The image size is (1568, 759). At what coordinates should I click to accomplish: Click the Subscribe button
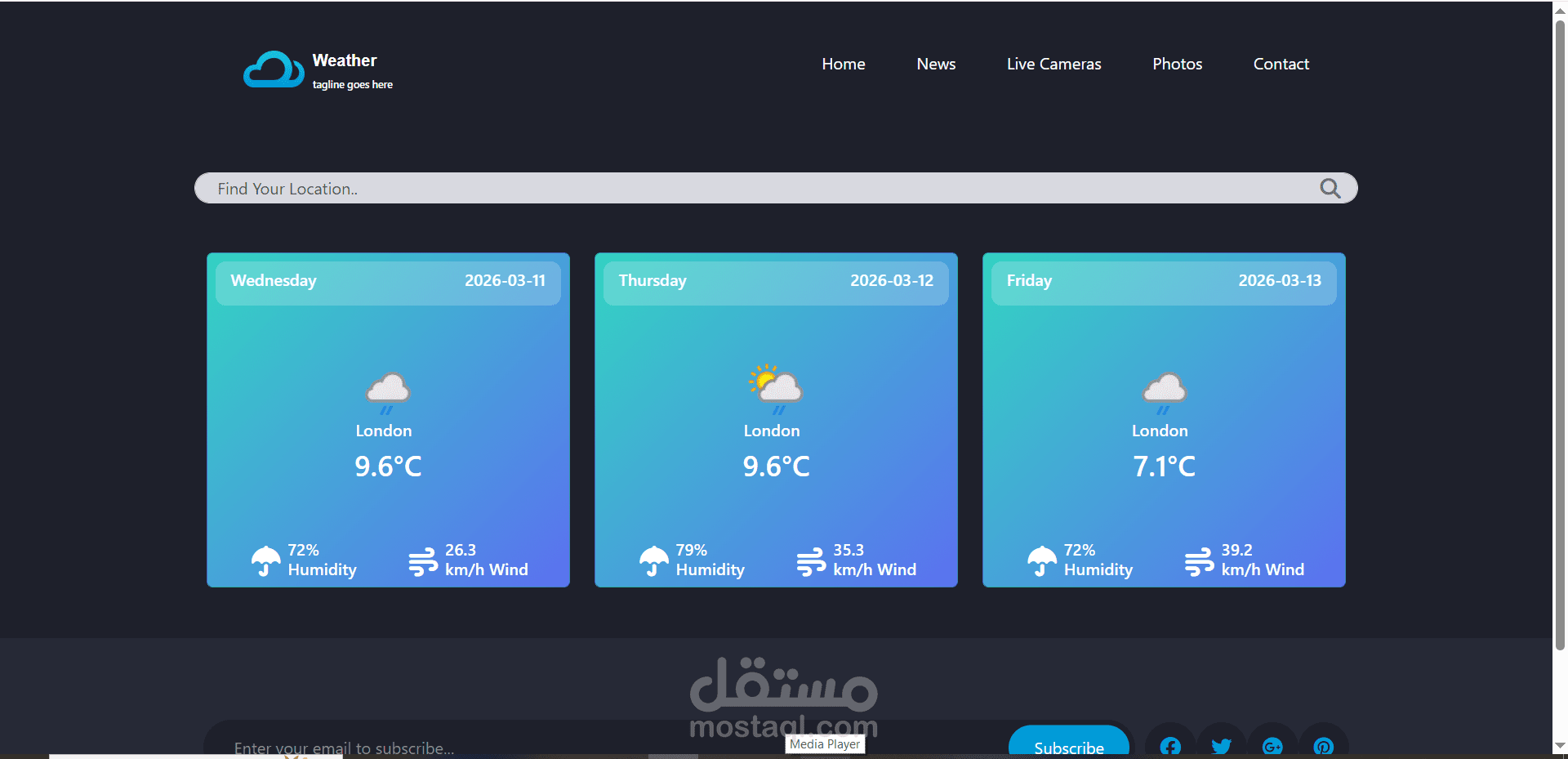pyautogui.click(x=1069, y=748)
